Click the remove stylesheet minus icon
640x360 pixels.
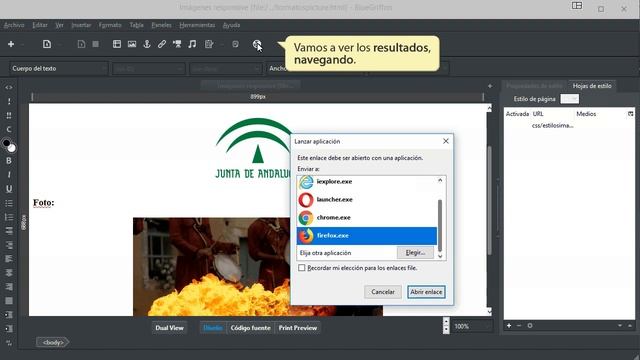click(x=519, y=325)
